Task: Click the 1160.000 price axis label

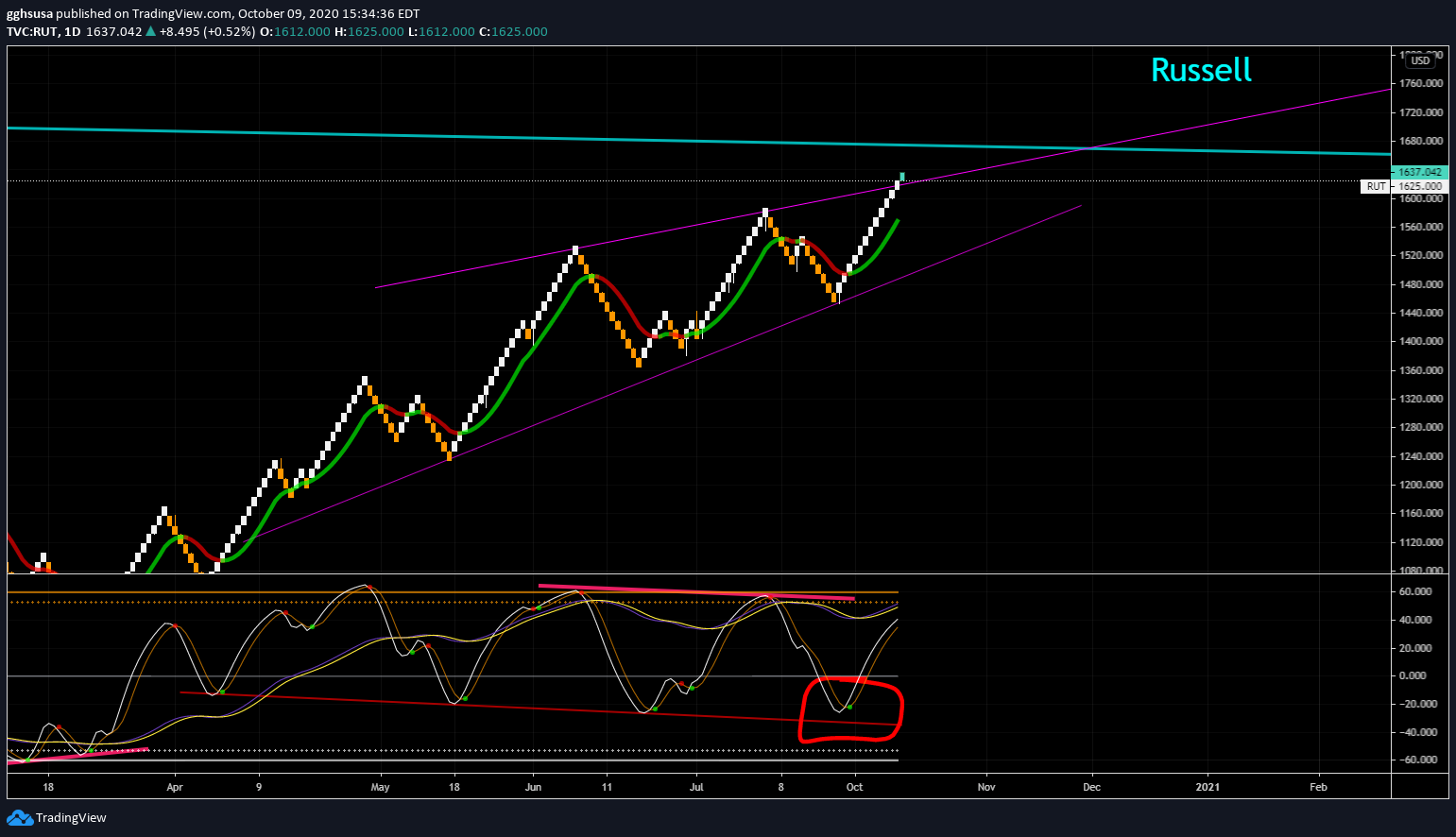Action: pos(1421,513)
